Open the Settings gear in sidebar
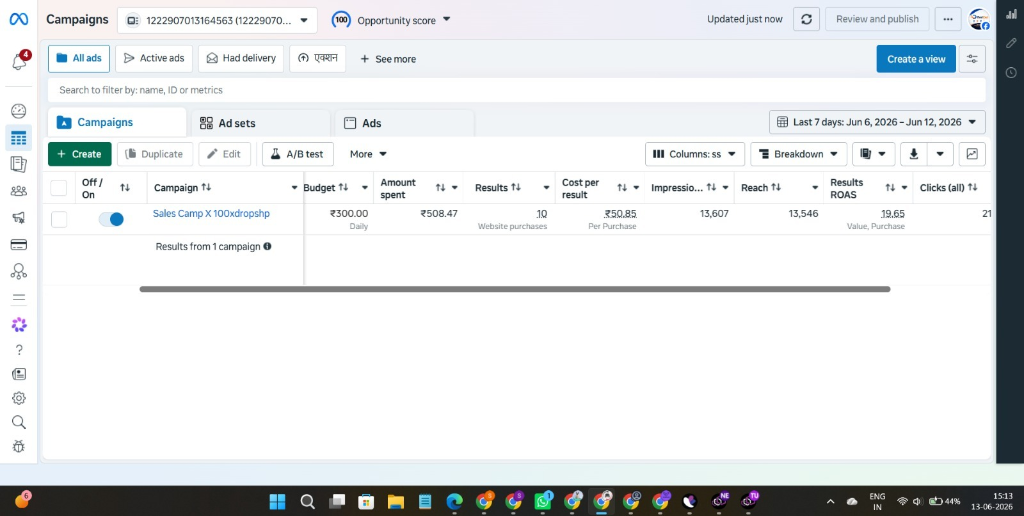This screenshot has height=516, width=1024. [19, 398]
